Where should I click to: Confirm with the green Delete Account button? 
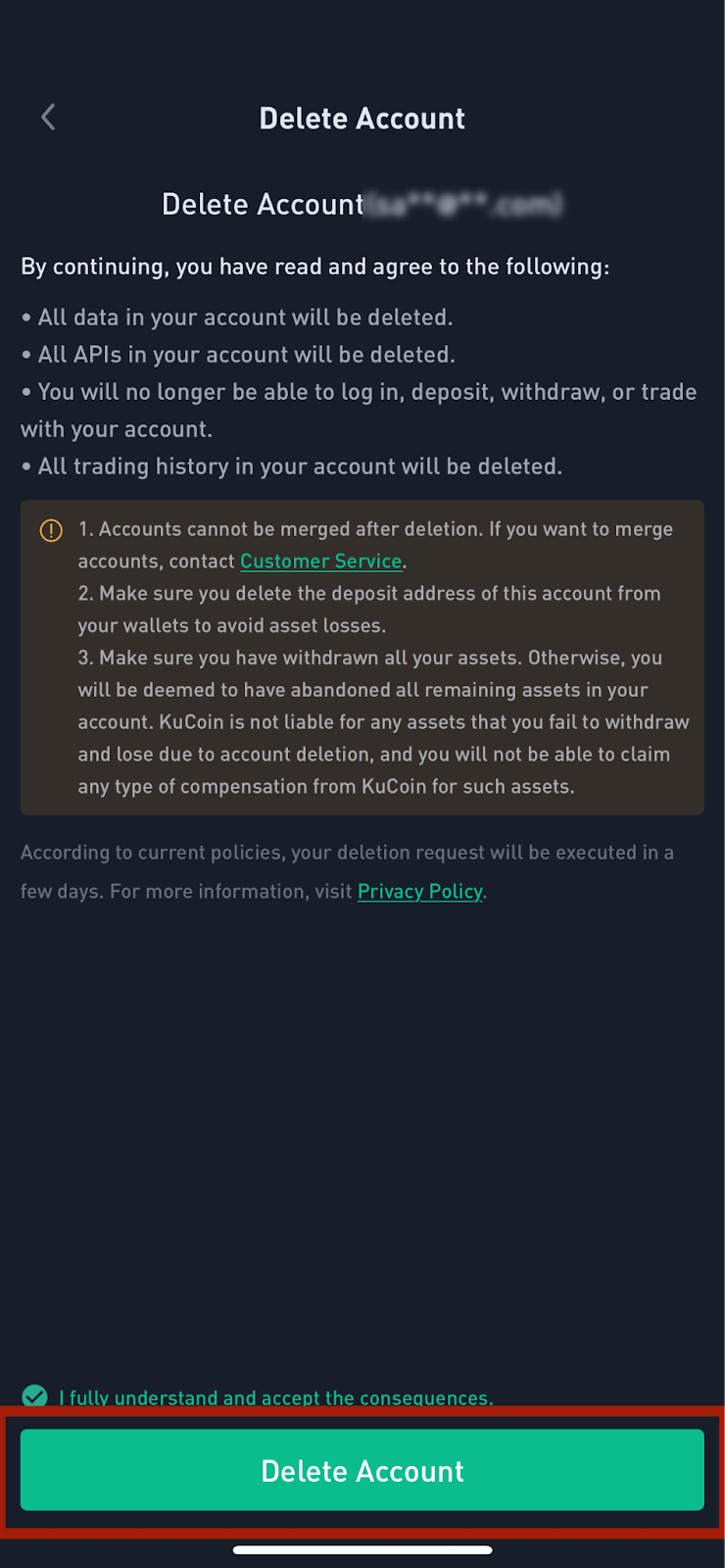tap(362, 1470)
